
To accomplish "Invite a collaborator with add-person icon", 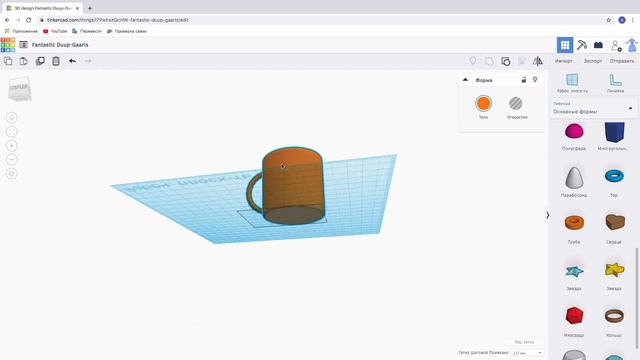I will [616, 45].
